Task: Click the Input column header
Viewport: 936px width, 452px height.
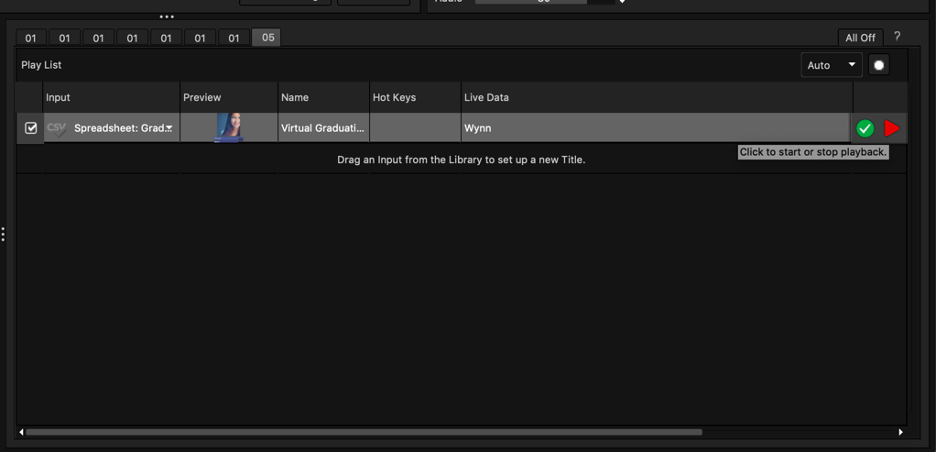Action: 112,97
